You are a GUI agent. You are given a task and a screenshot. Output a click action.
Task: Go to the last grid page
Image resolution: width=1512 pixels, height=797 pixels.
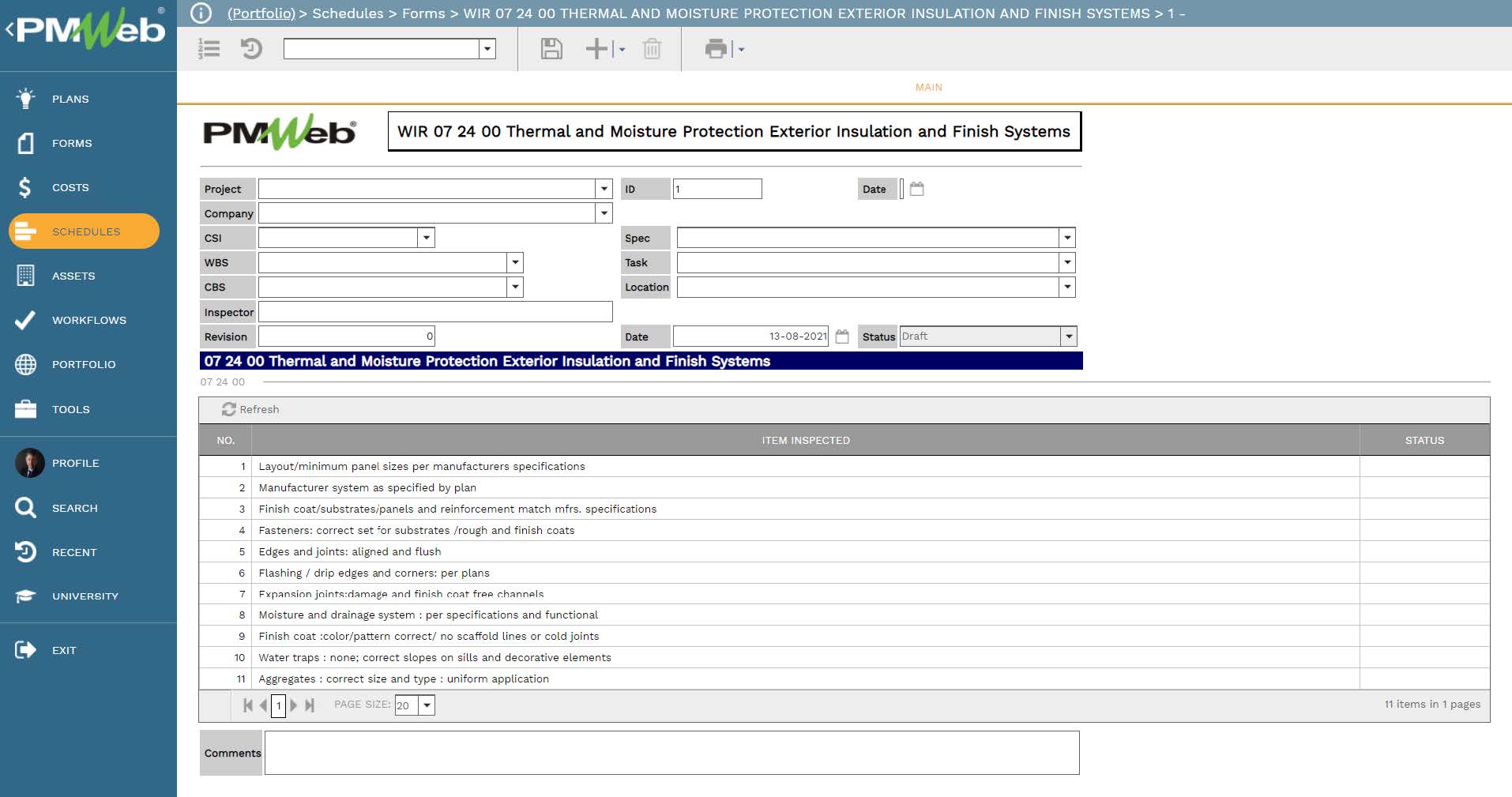[x=310, y=705]
